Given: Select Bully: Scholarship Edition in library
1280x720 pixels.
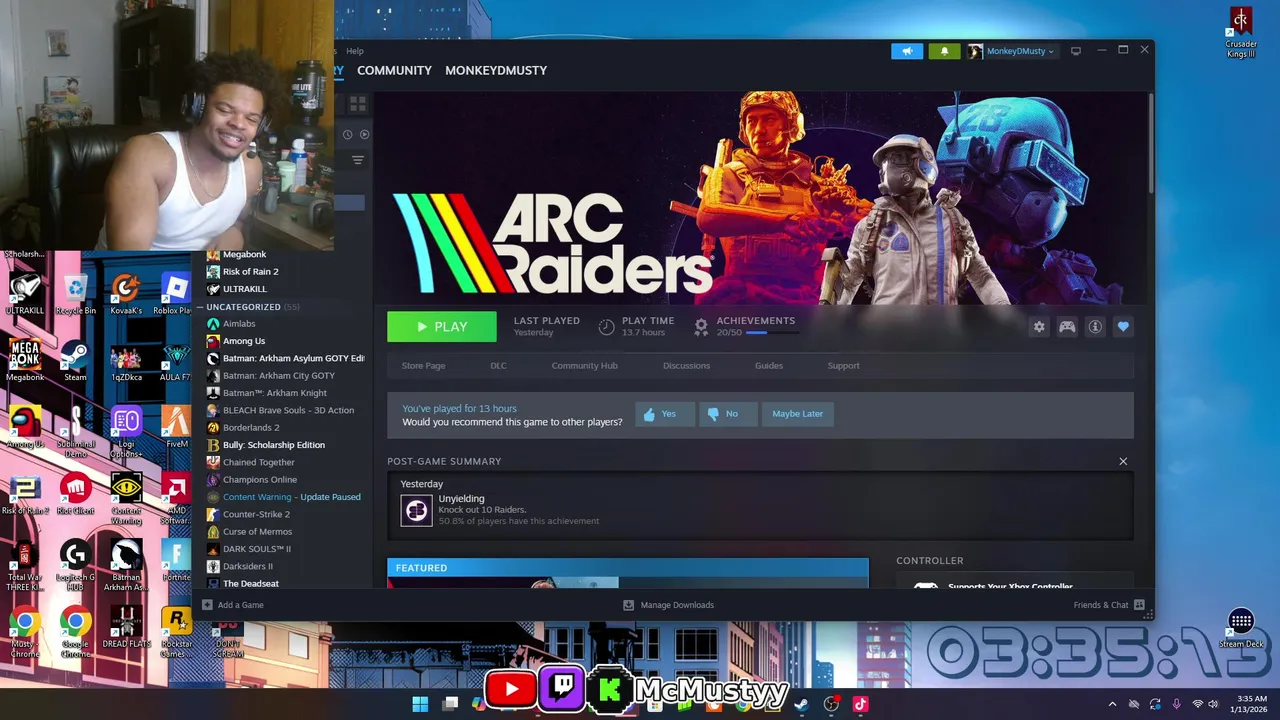Looking at the screenshot, I should click(274, 445).
